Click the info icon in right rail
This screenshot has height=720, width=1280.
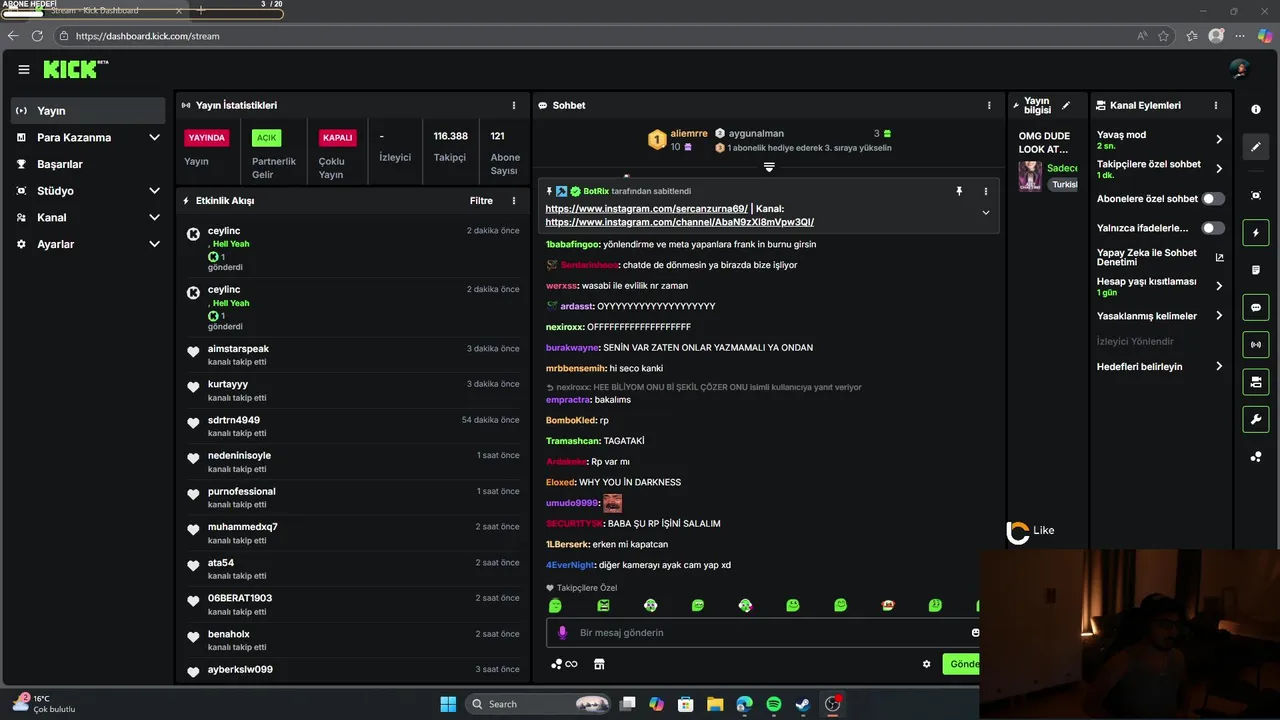point(1256,109)
